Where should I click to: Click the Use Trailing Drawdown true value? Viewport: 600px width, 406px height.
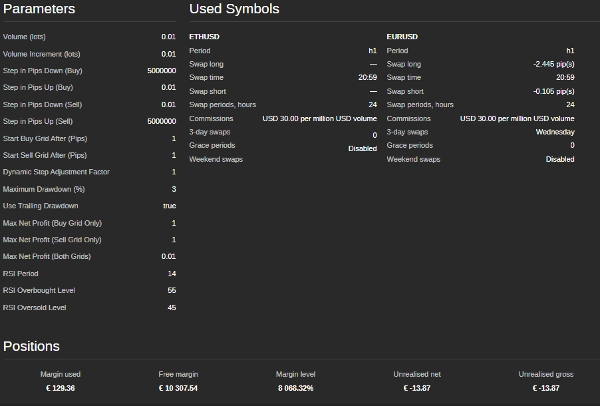169,206
